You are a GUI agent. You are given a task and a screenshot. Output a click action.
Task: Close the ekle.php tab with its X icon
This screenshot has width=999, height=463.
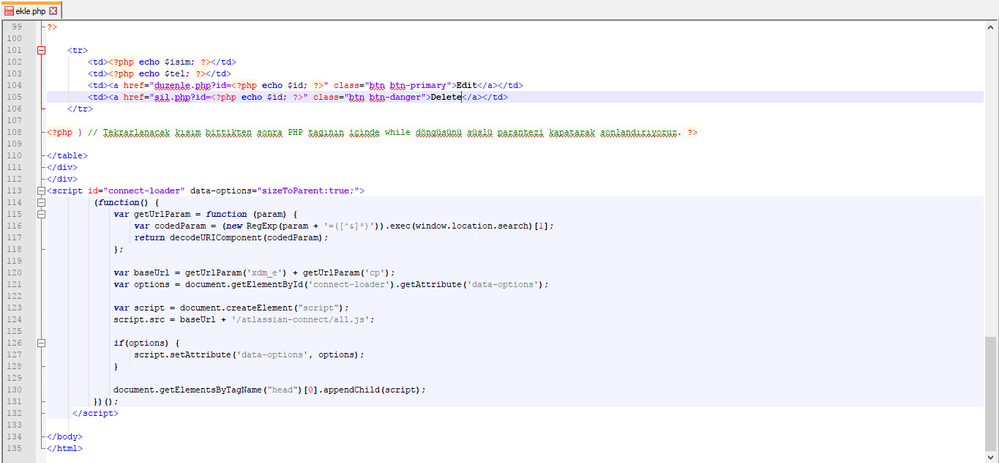coord(53,11)
